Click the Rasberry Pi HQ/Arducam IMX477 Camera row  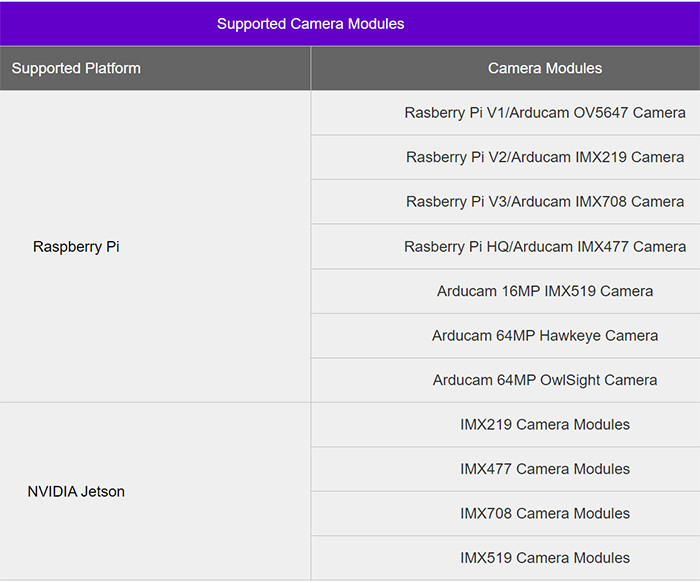545,246
